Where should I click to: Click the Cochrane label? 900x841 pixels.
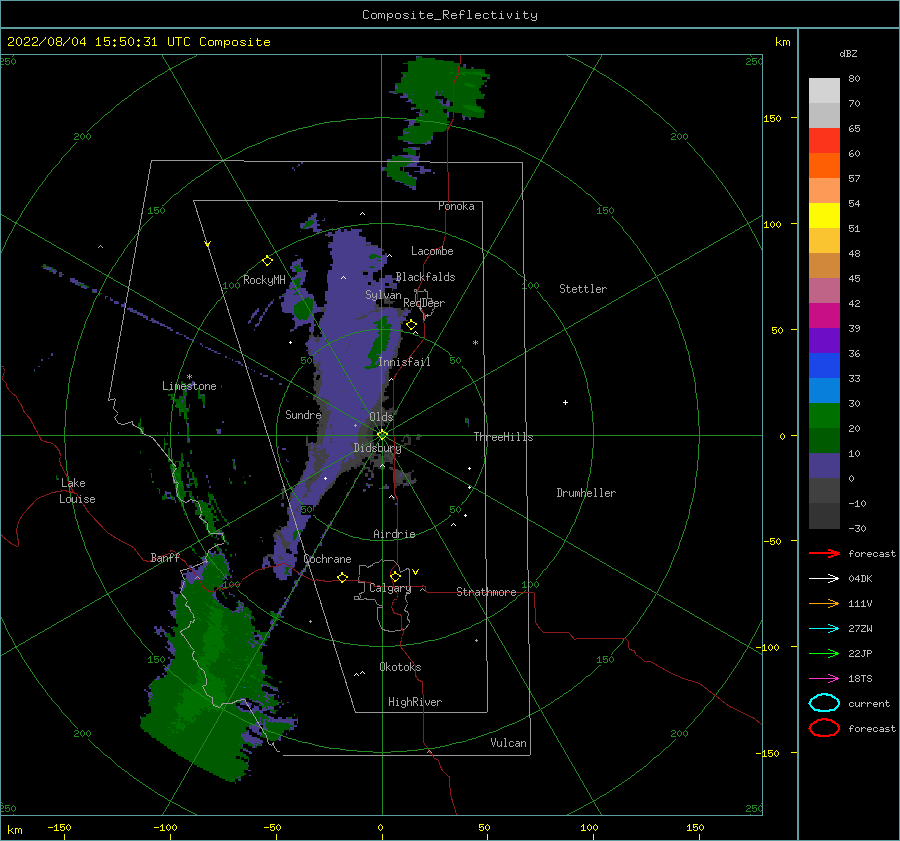pyautogui.click(x=327, y=559)
